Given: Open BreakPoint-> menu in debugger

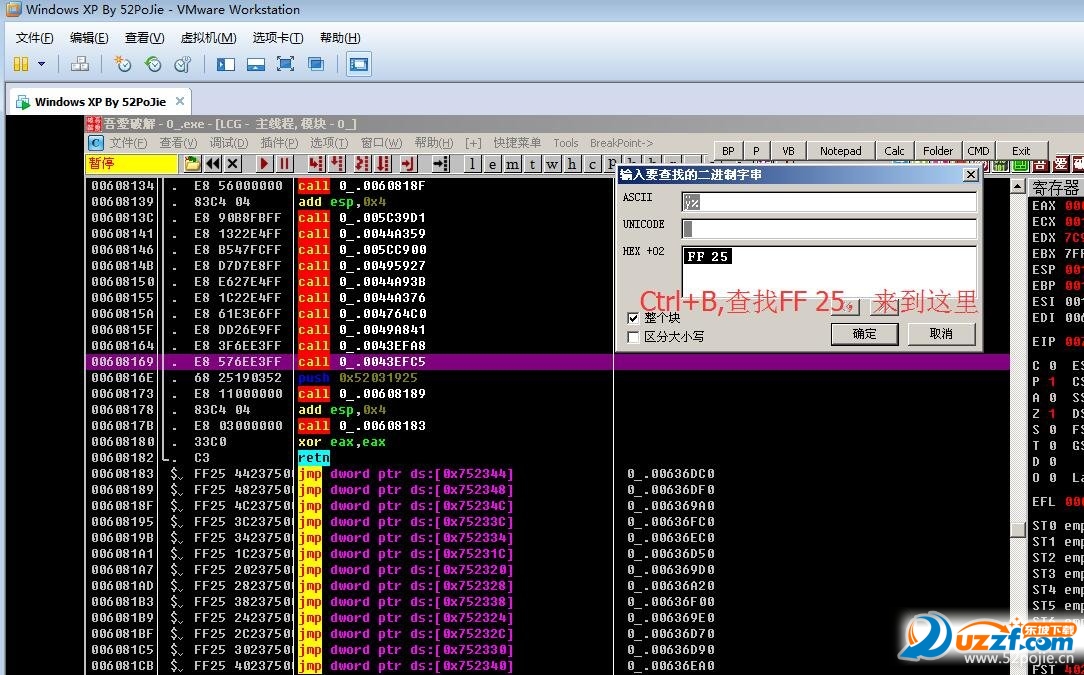Looking at the screenshot, I should 622,143.
